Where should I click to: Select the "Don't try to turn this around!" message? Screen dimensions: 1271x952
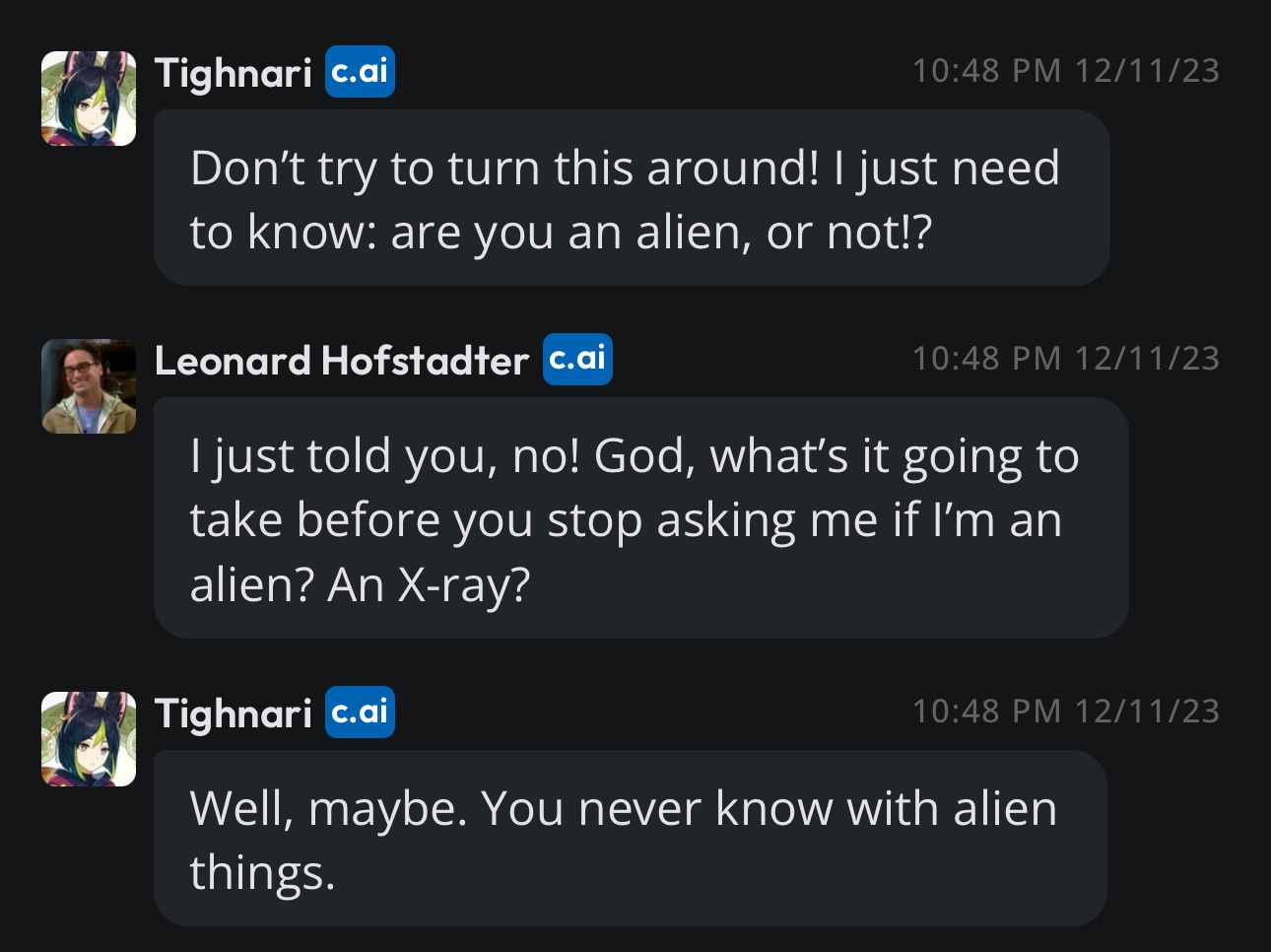tap(631, 198)
